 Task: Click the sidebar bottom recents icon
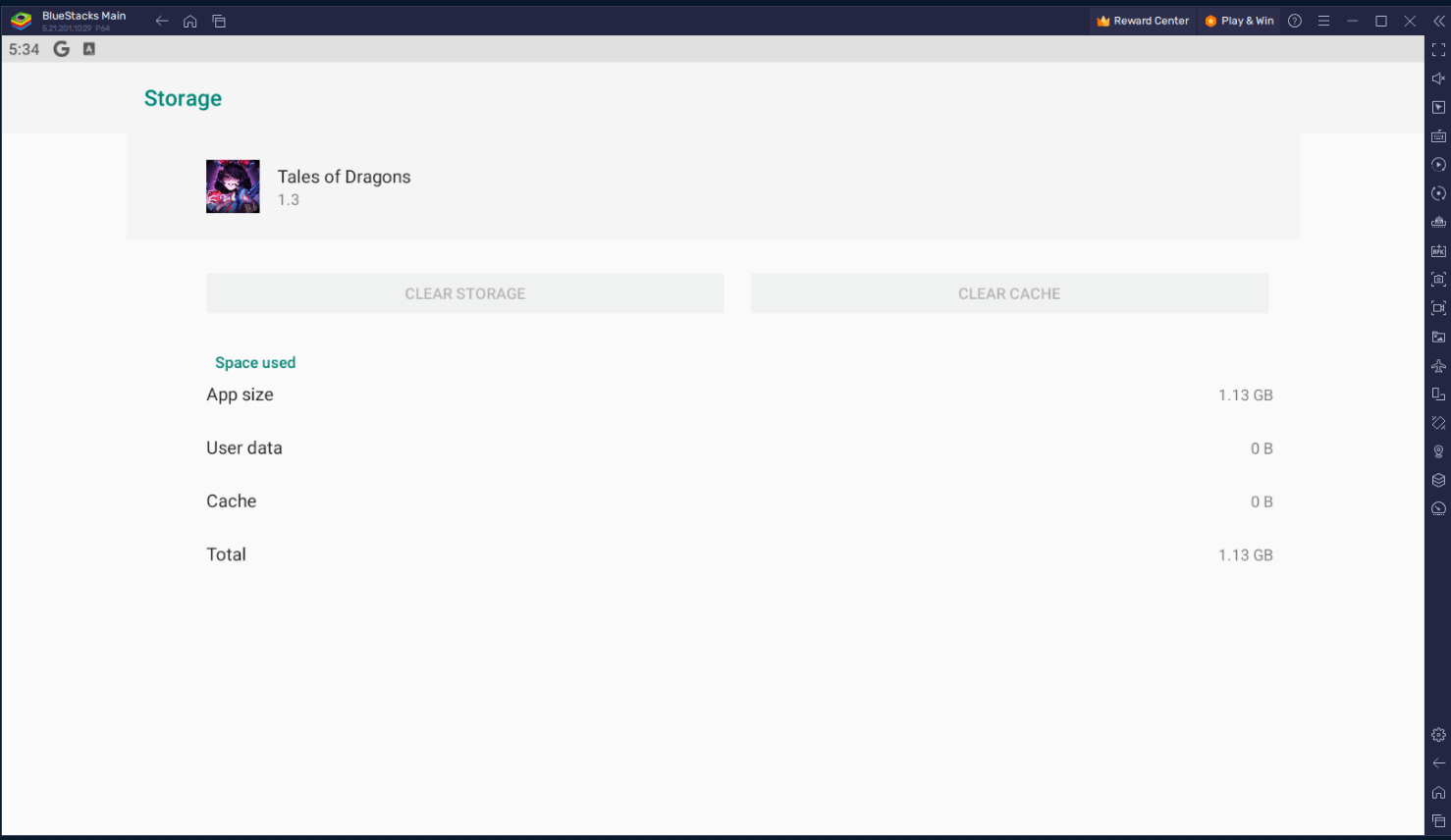tap(1438, 821)
